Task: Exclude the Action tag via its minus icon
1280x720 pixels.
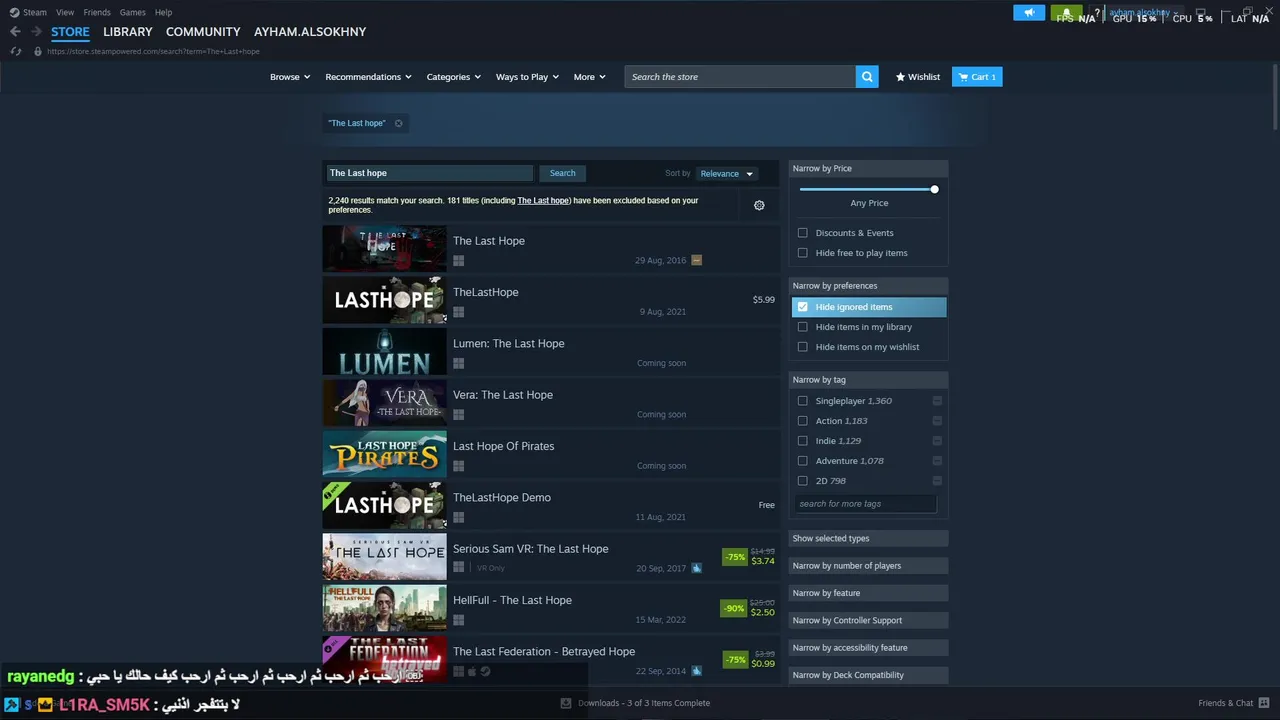Action: 937,421
